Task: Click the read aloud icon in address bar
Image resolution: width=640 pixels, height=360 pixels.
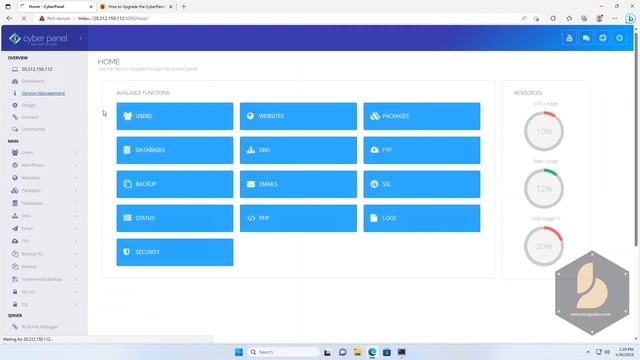Action: coord(524,18)
